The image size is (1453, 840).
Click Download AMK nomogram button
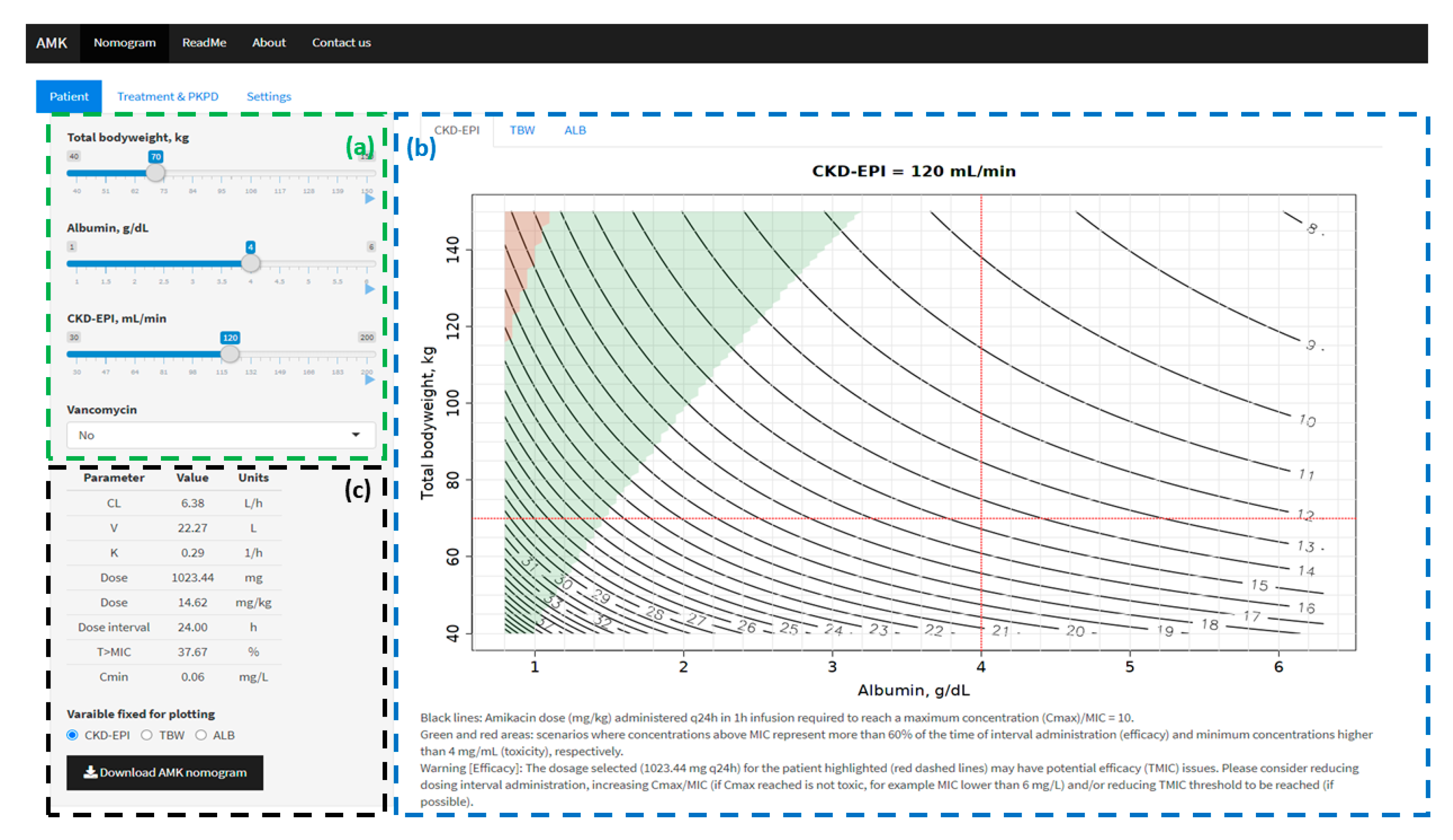165,773
